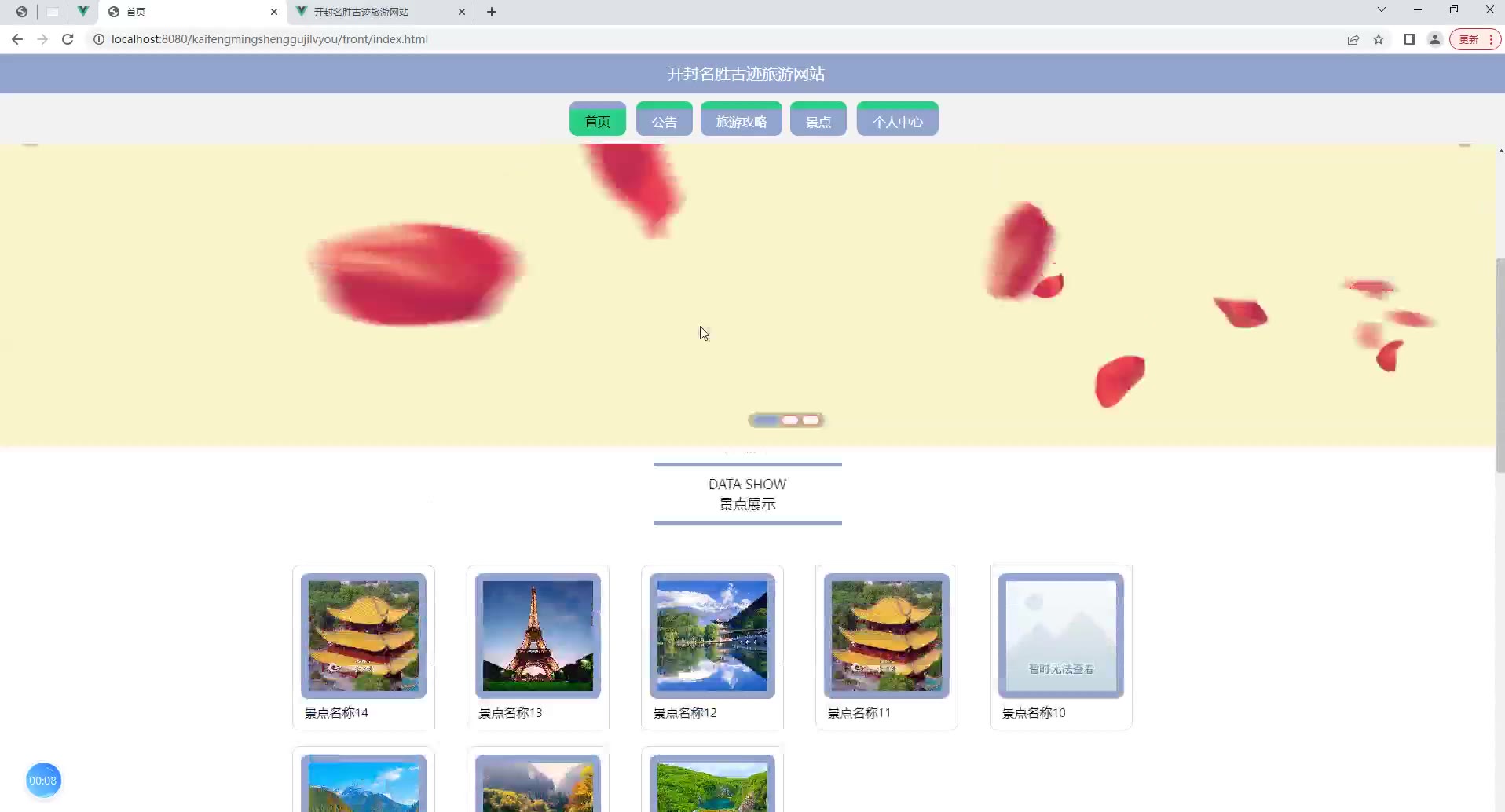The width and height of the screenshot is (1505, 812).
Task: Open the 景点名称10 placeholder thumbnail
Action: 1061,636
